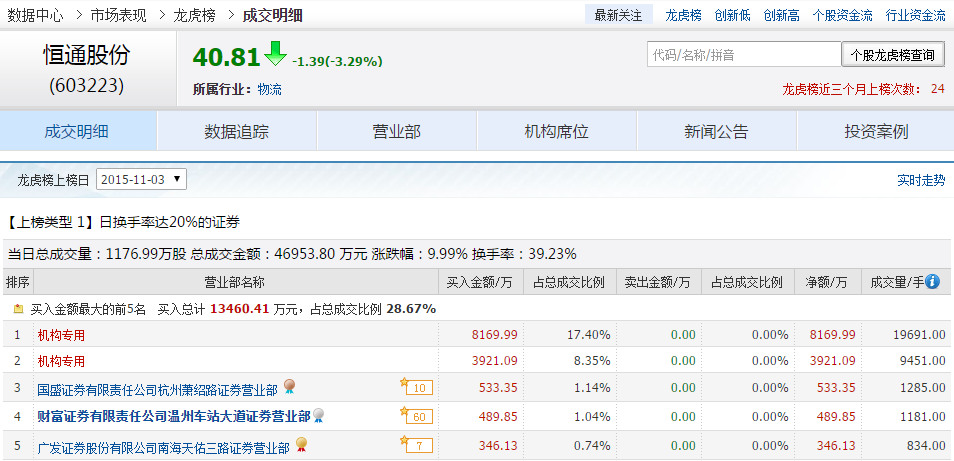954x461 pixels.
Task: Open the 龙虎榜上榜日 date dropdown
Action: 141,180
